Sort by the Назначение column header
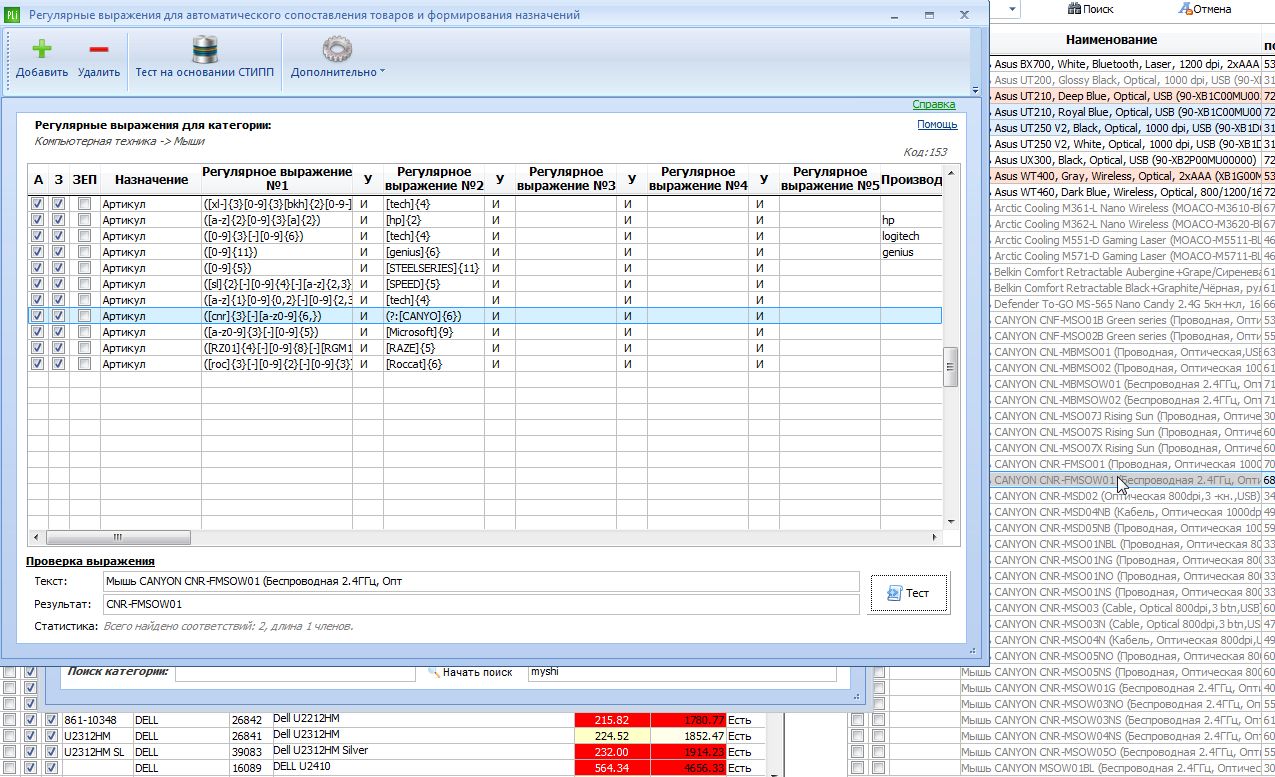1275x777 pixels. tap(151, 179)
